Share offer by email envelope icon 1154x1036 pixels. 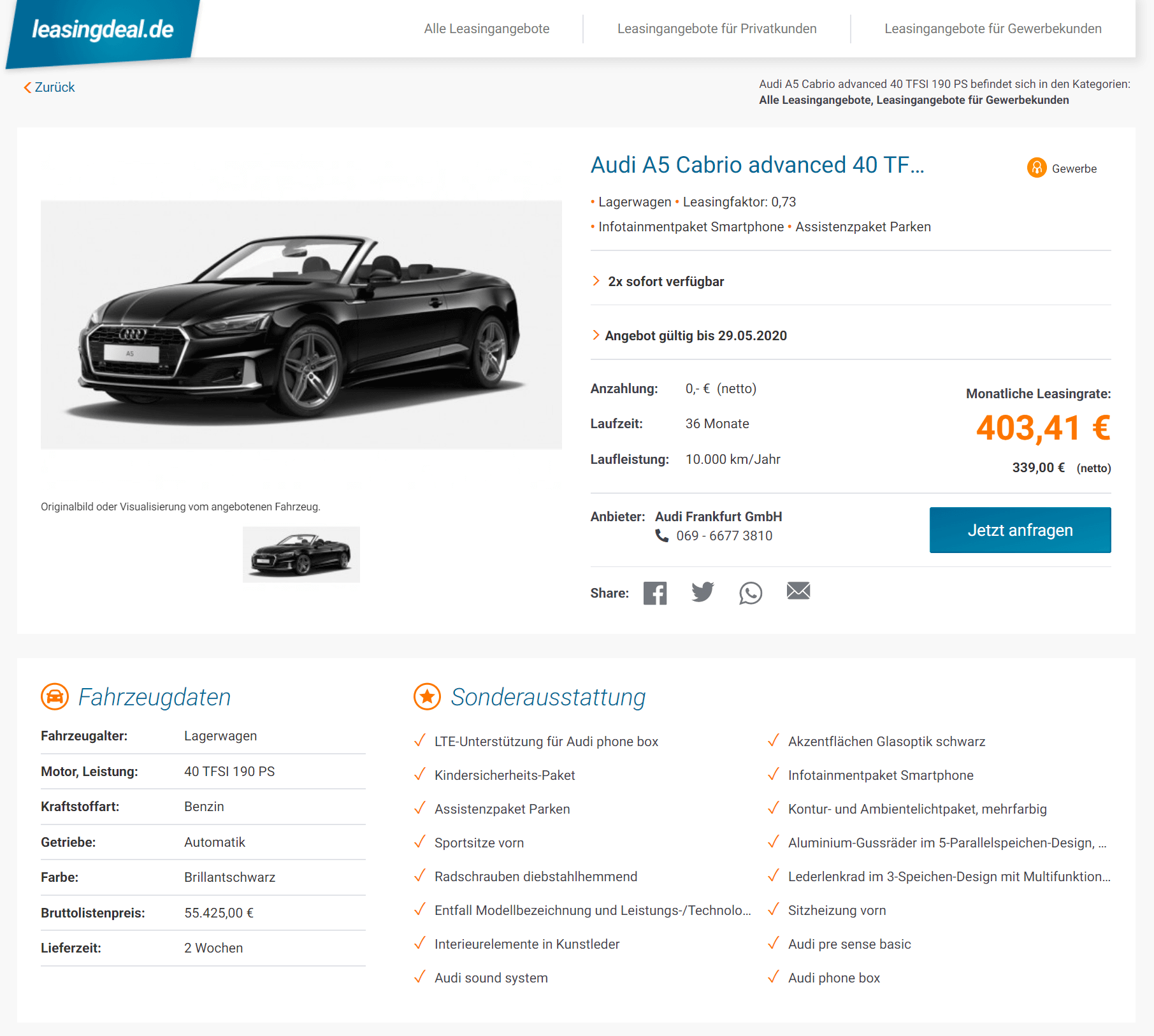click(x=798, y=591)
